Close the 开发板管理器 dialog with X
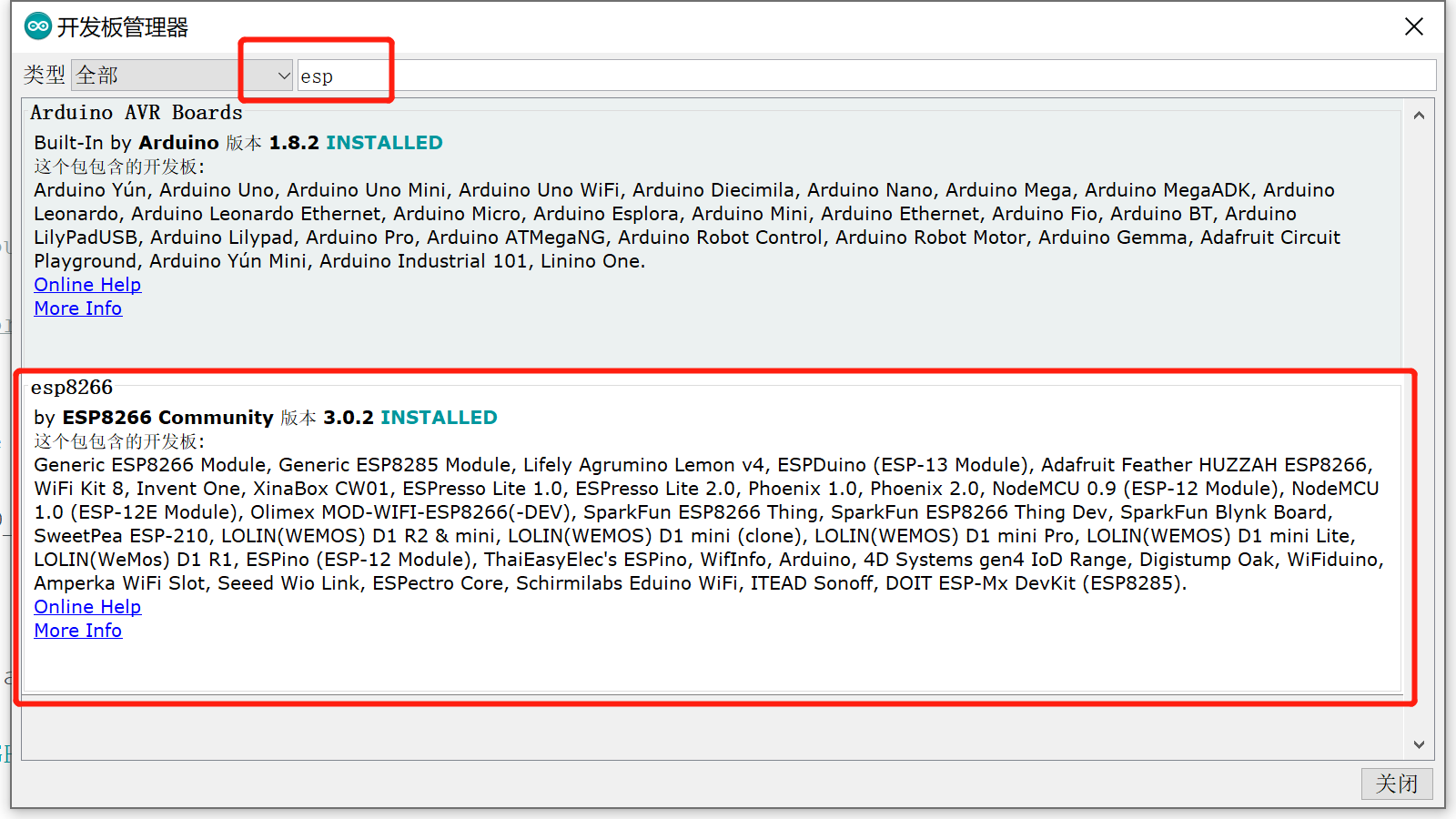The height and width of the screenshot is (819, 1456). point(1414,27)
